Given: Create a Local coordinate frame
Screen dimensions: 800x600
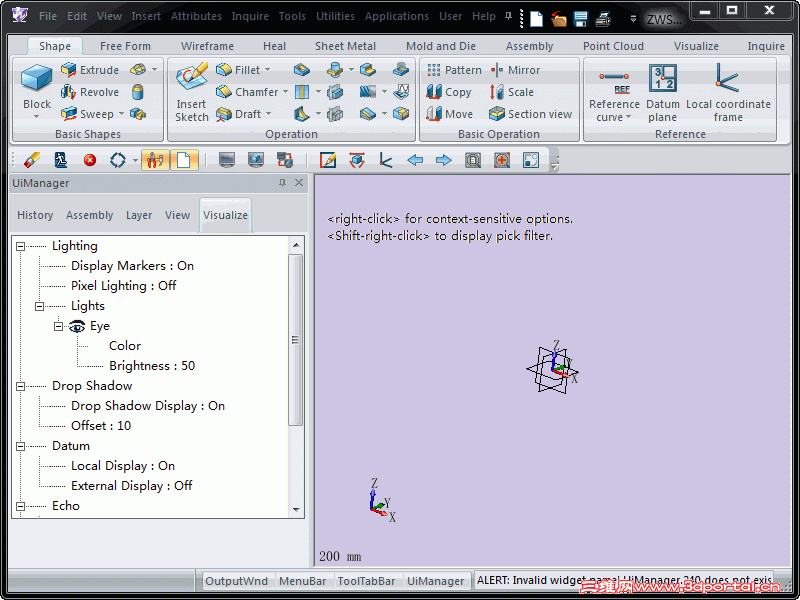Looking at the screenshot, I should click(x=728, y=92).
